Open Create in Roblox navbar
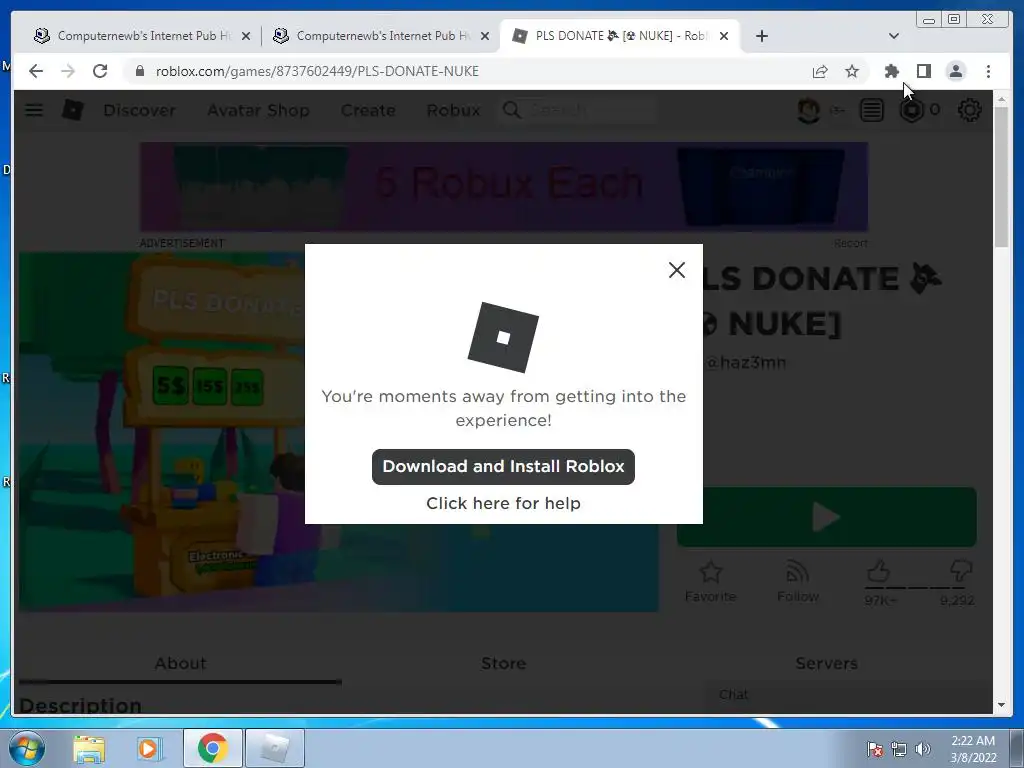Viewport: 1024px width, 768px height. (x=368, y=110)
